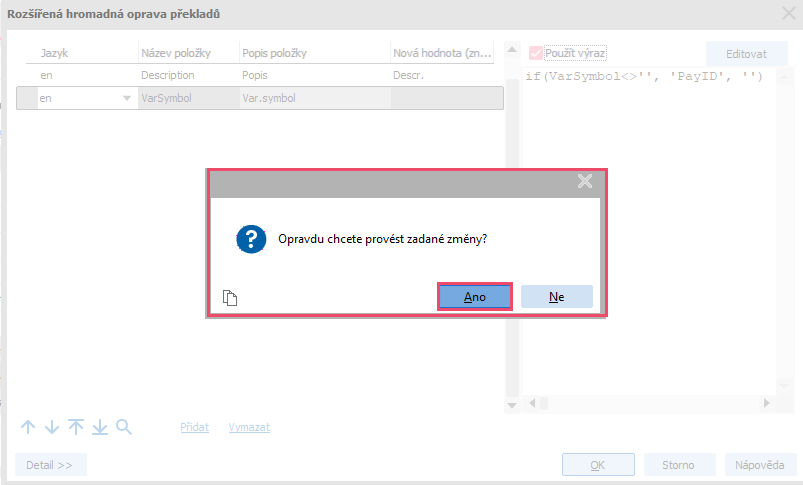Click the move row up arrow icon
The height and width of the screenshot is (485, 803).
tap(28, 427)
